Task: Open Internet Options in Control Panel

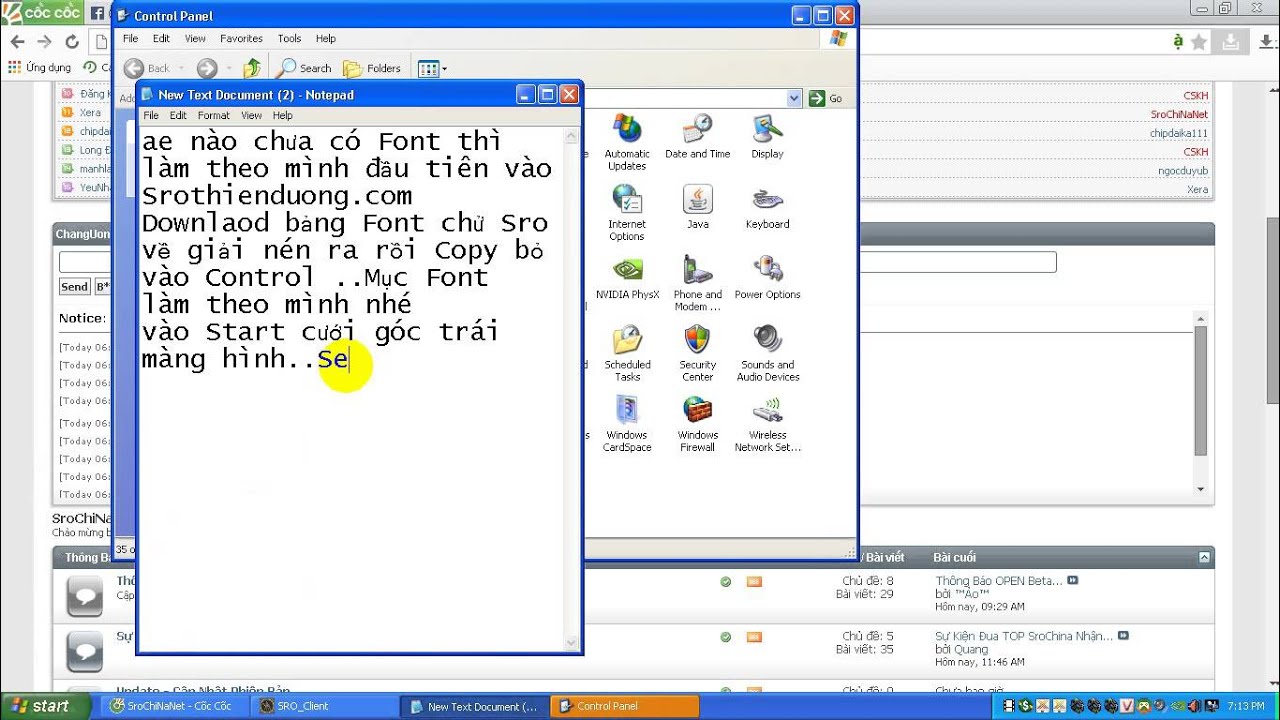Action: (x=627, y=212)
